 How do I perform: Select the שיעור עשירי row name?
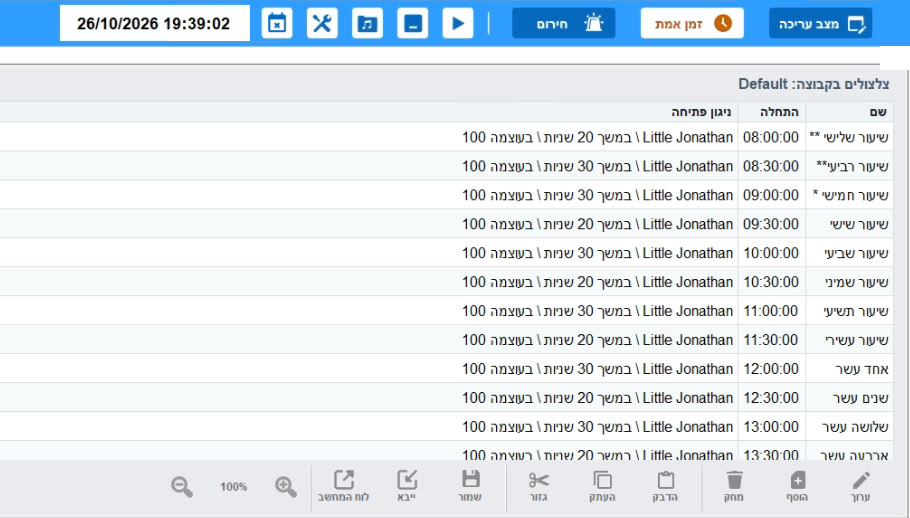click(x=857, y=340)
